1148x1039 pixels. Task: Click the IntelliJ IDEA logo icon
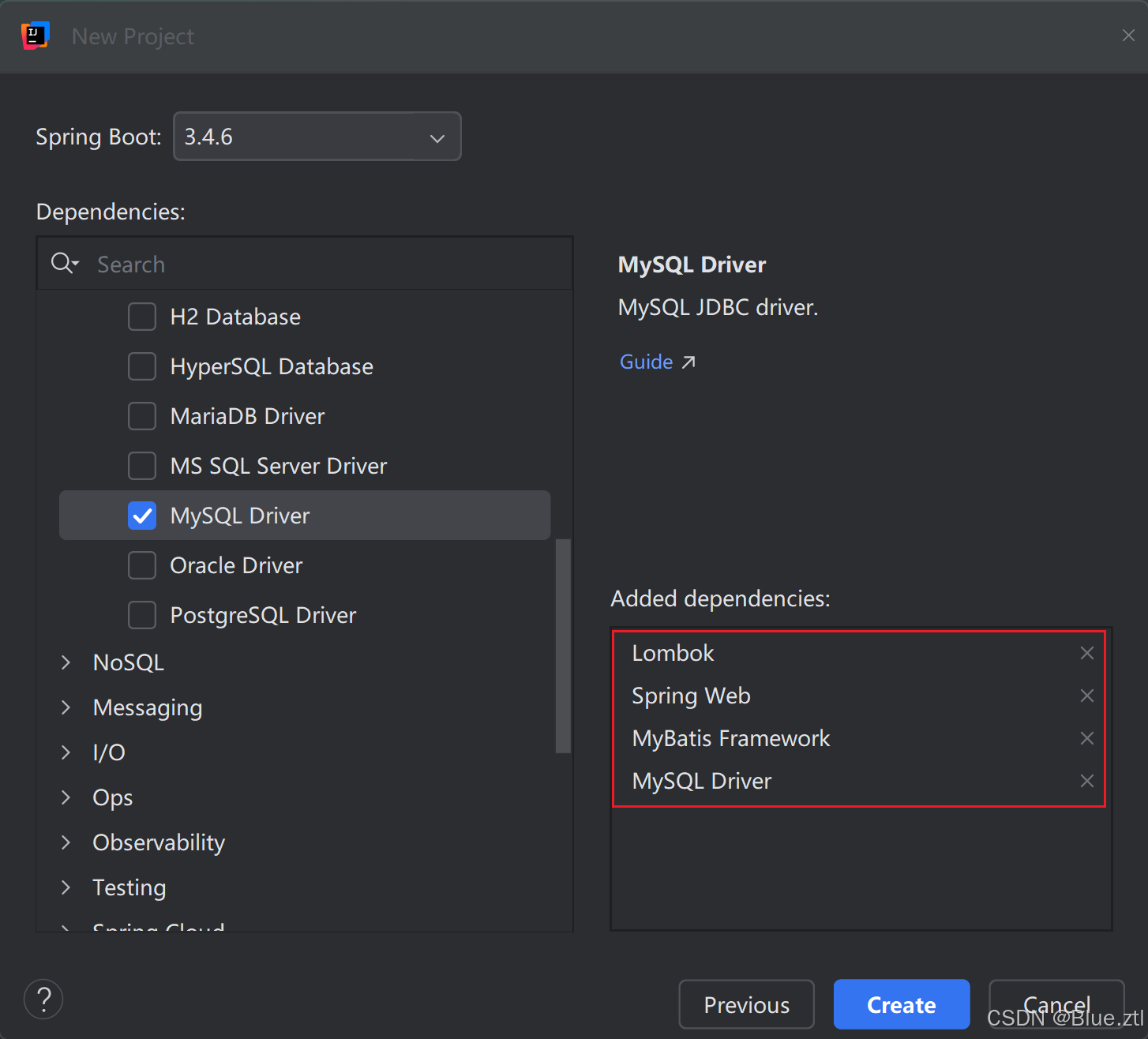(36, 36)
